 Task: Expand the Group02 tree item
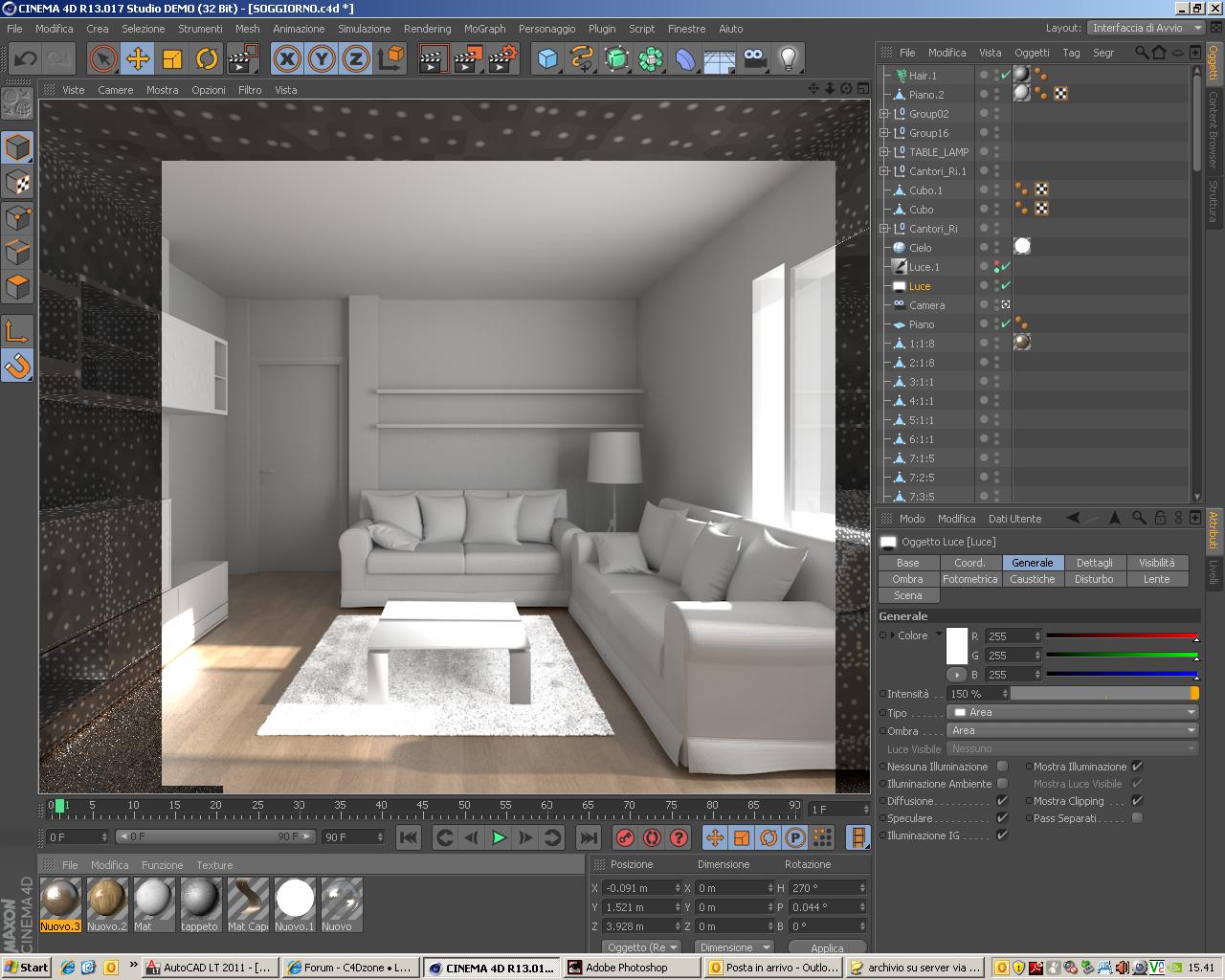coord(883,114)
